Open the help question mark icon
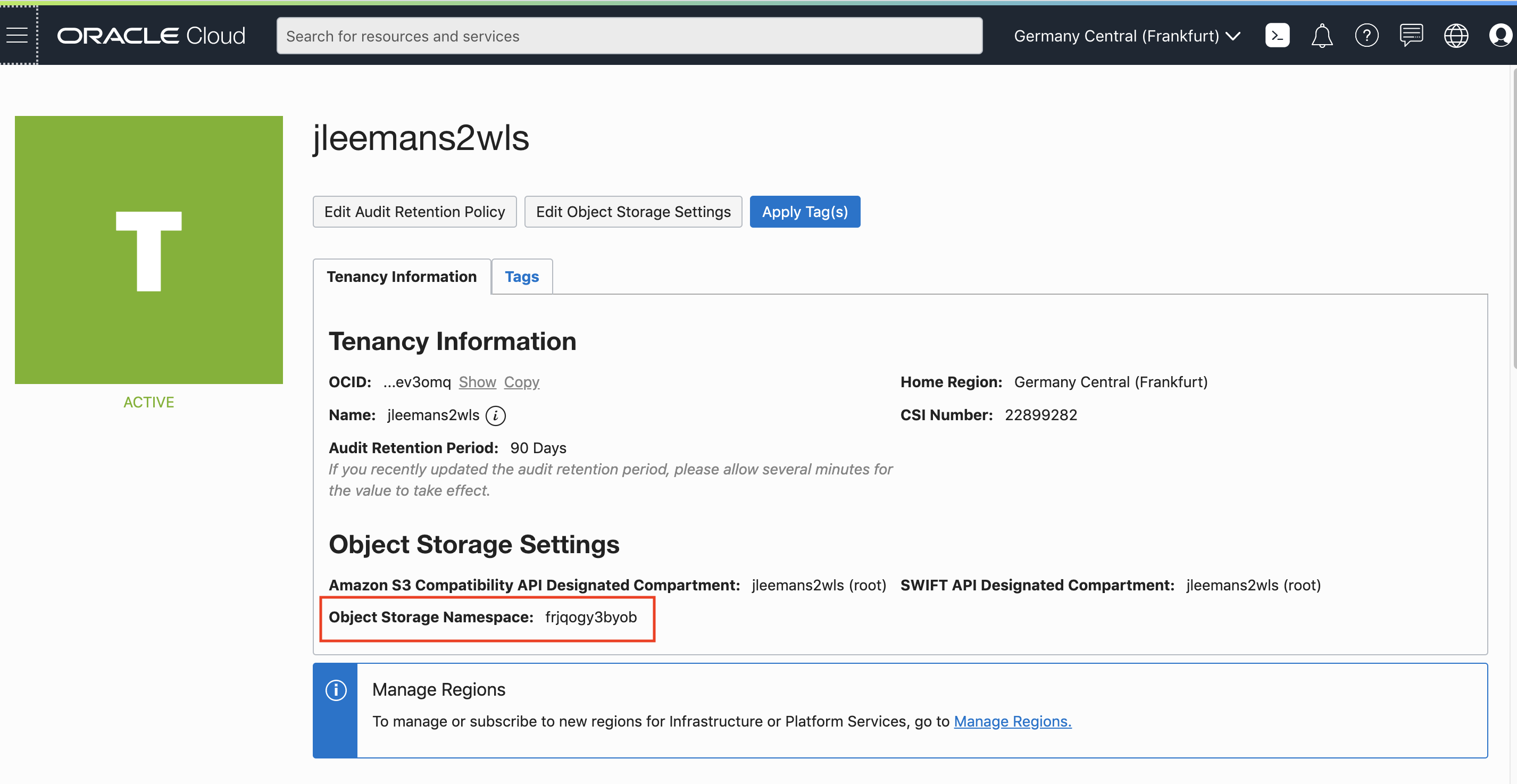 [1366, 36]
